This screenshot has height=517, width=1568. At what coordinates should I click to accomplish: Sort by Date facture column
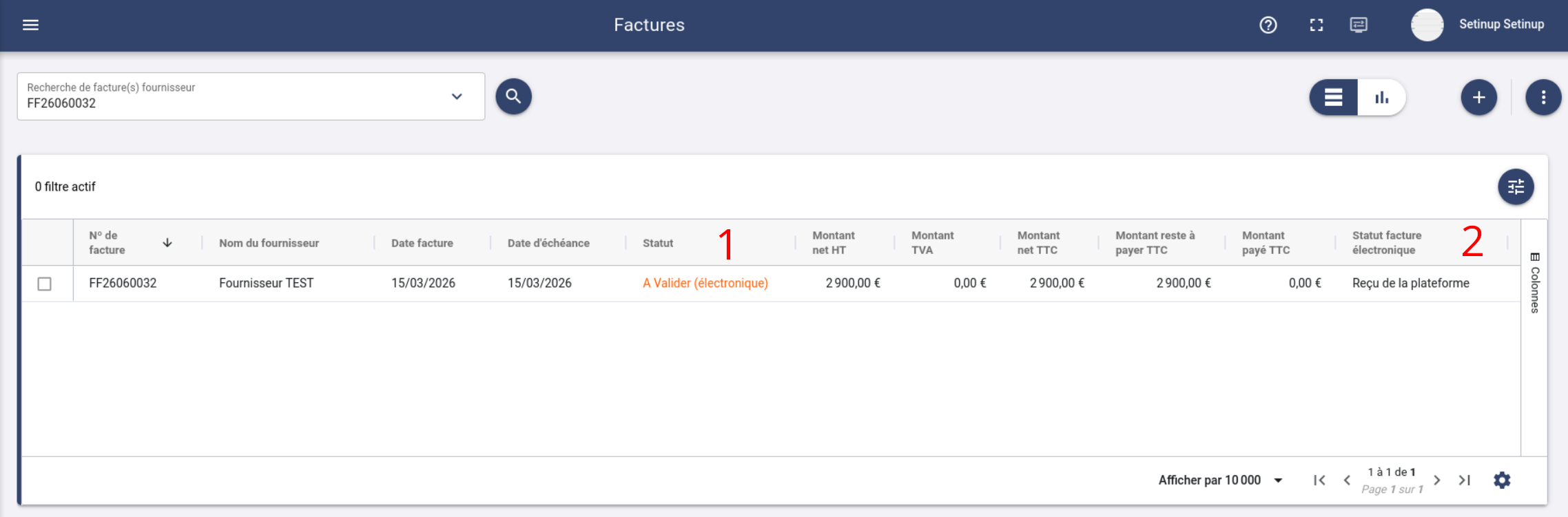pyautogui.click(x=422, y=243)
